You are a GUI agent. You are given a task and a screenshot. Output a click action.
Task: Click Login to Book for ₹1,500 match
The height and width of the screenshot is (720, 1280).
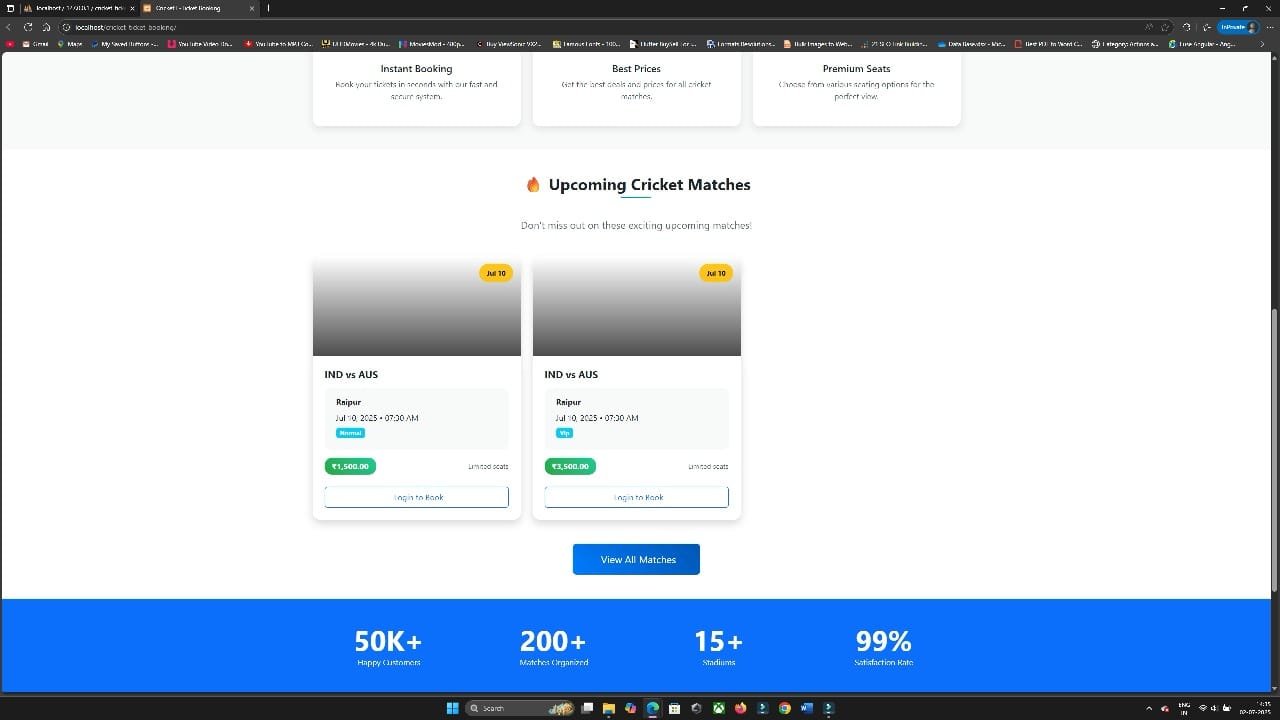point(416,497)
